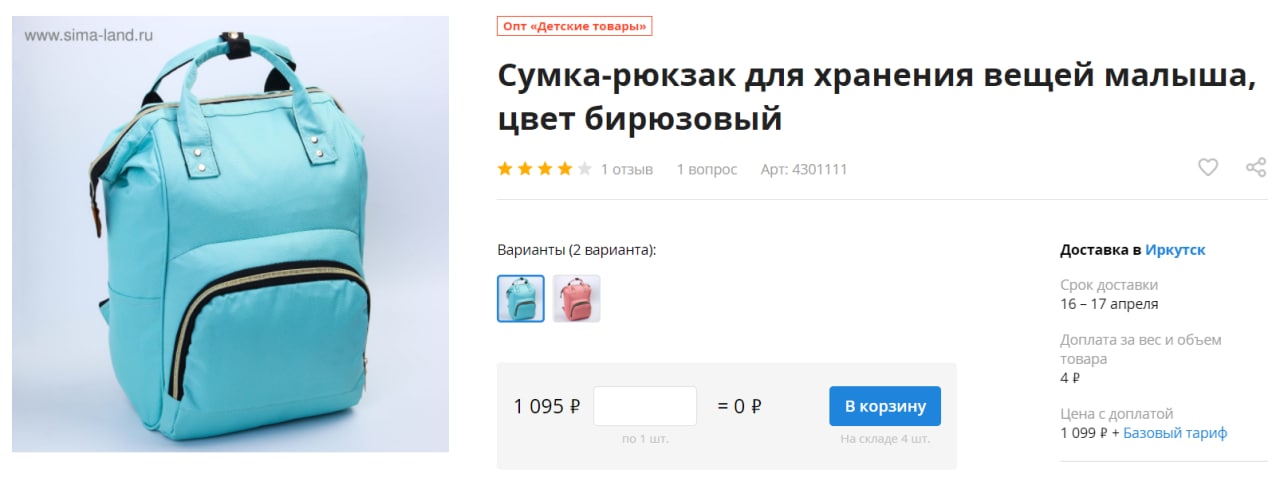Viewport: 1280px width, 477px height.
Task: Click the ruble sign next to 1 095
Action: click(575, 407)
